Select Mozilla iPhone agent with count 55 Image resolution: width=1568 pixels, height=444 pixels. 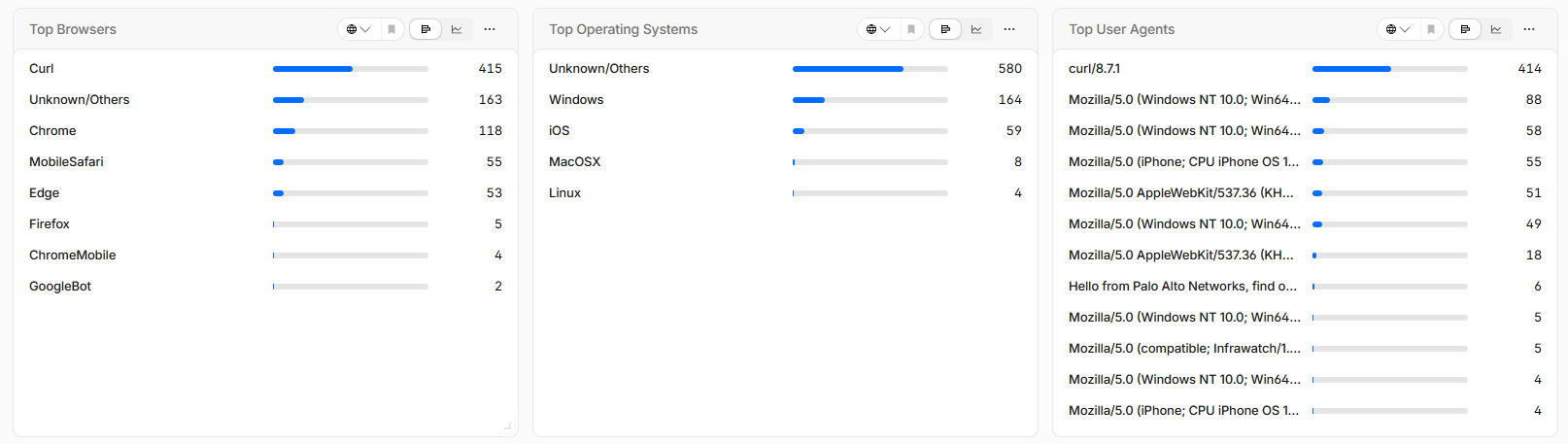tap(1305, 162)
